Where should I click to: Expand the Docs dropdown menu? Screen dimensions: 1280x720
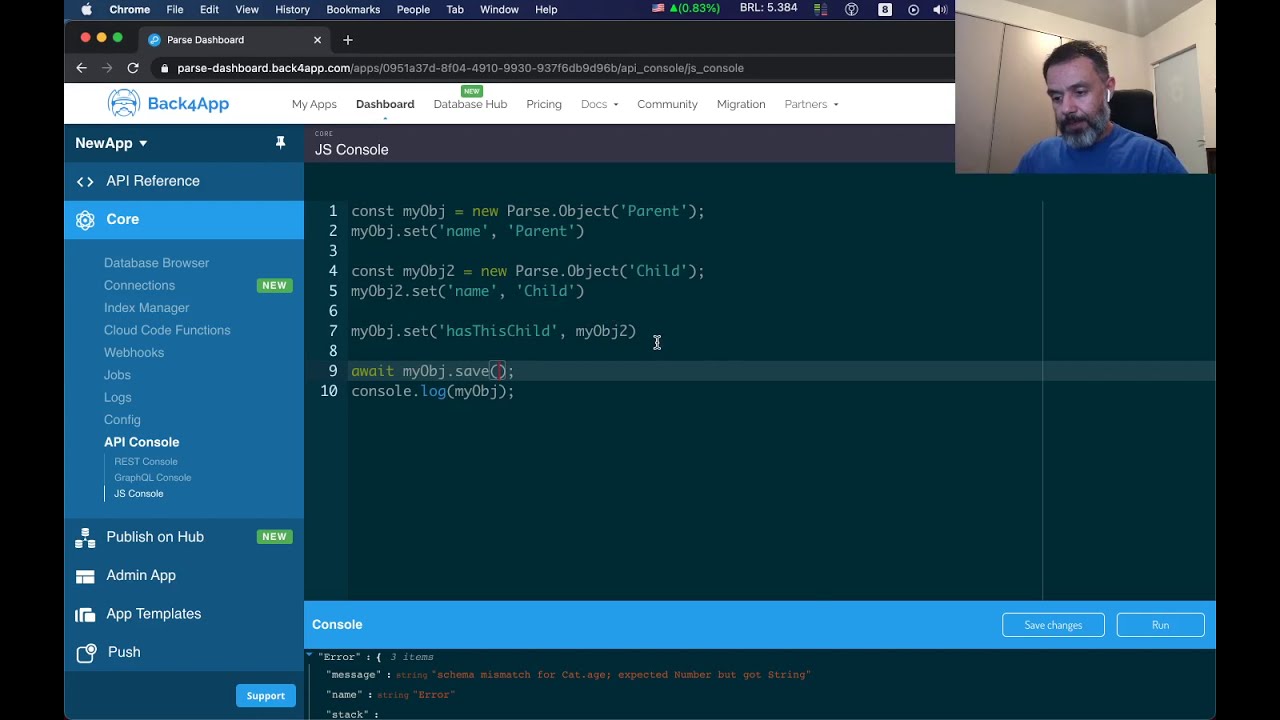click(599, 104)
